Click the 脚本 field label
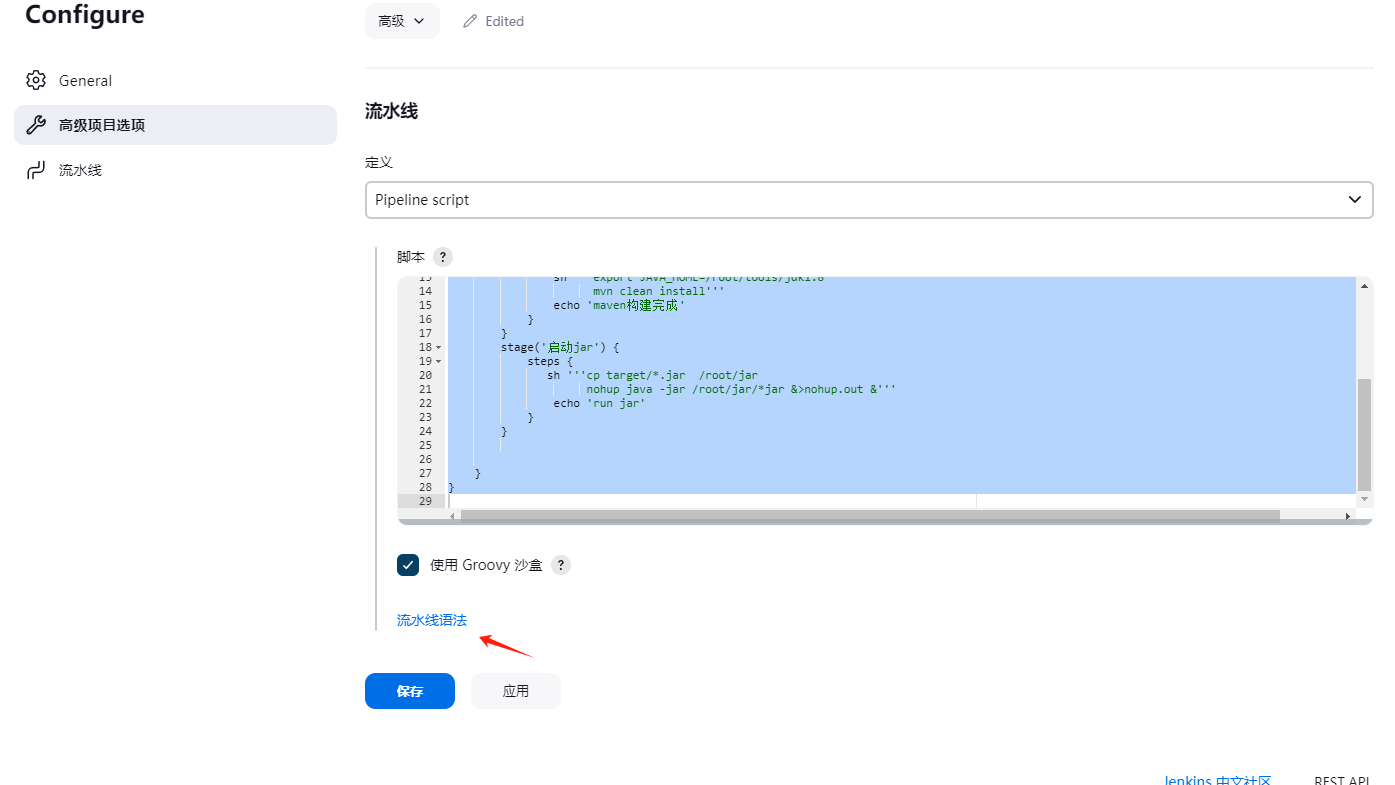Viewport: 1395px width, 785px height. tap(411, 257)
